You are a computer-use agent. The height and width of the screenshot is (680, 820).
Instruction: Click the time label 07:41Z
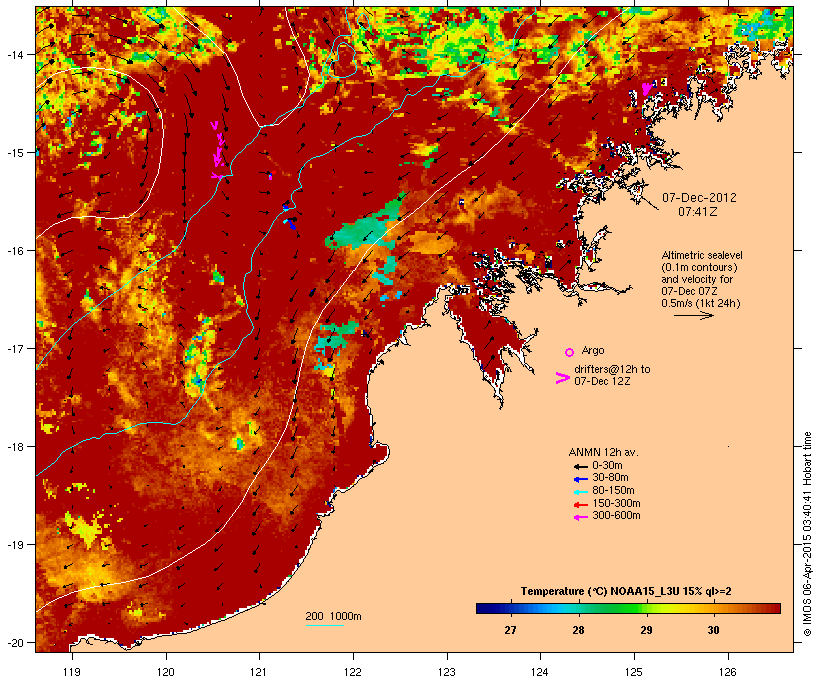(x=698, y=212)
